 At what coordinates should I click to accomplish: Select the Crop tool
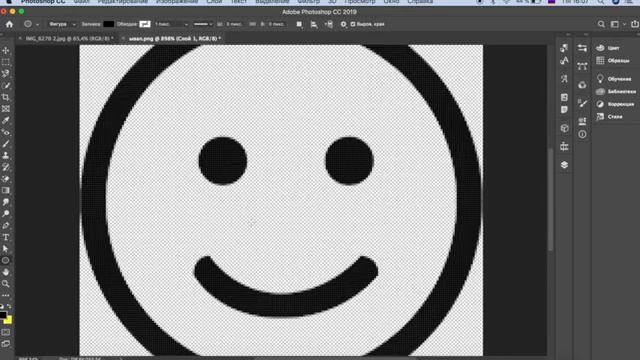coord(6,97)
